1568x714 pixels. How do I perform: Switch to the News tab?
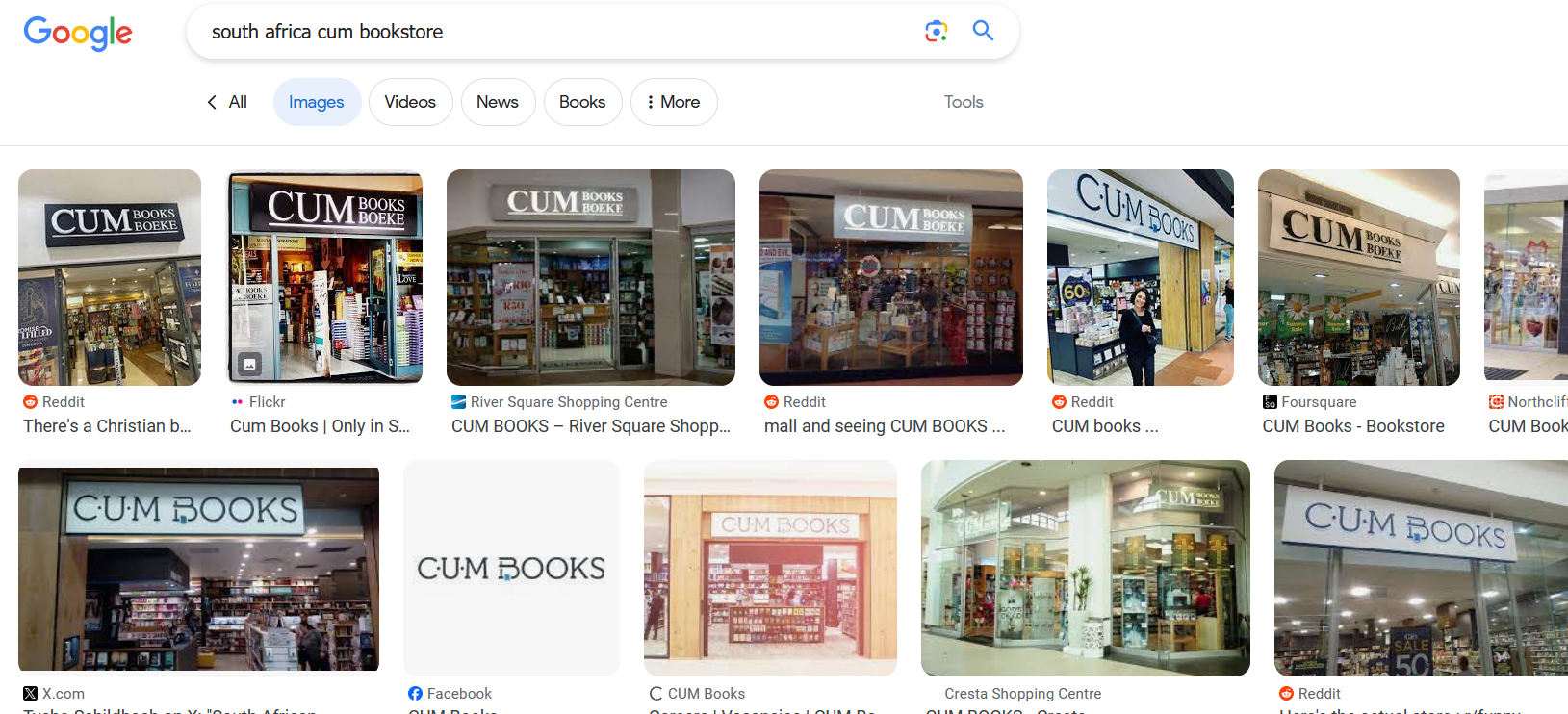point(498,102)
